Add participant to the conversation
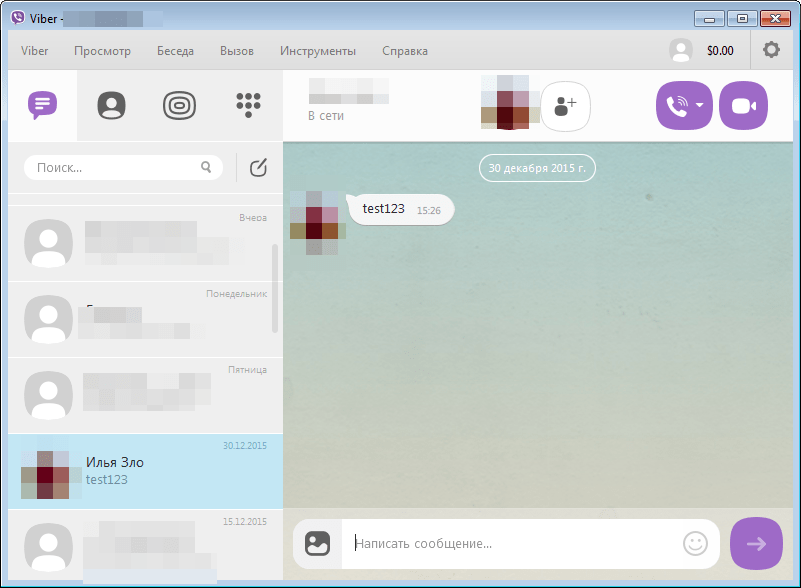The width and height of the screenshot is (801, 588). (566, 106)
